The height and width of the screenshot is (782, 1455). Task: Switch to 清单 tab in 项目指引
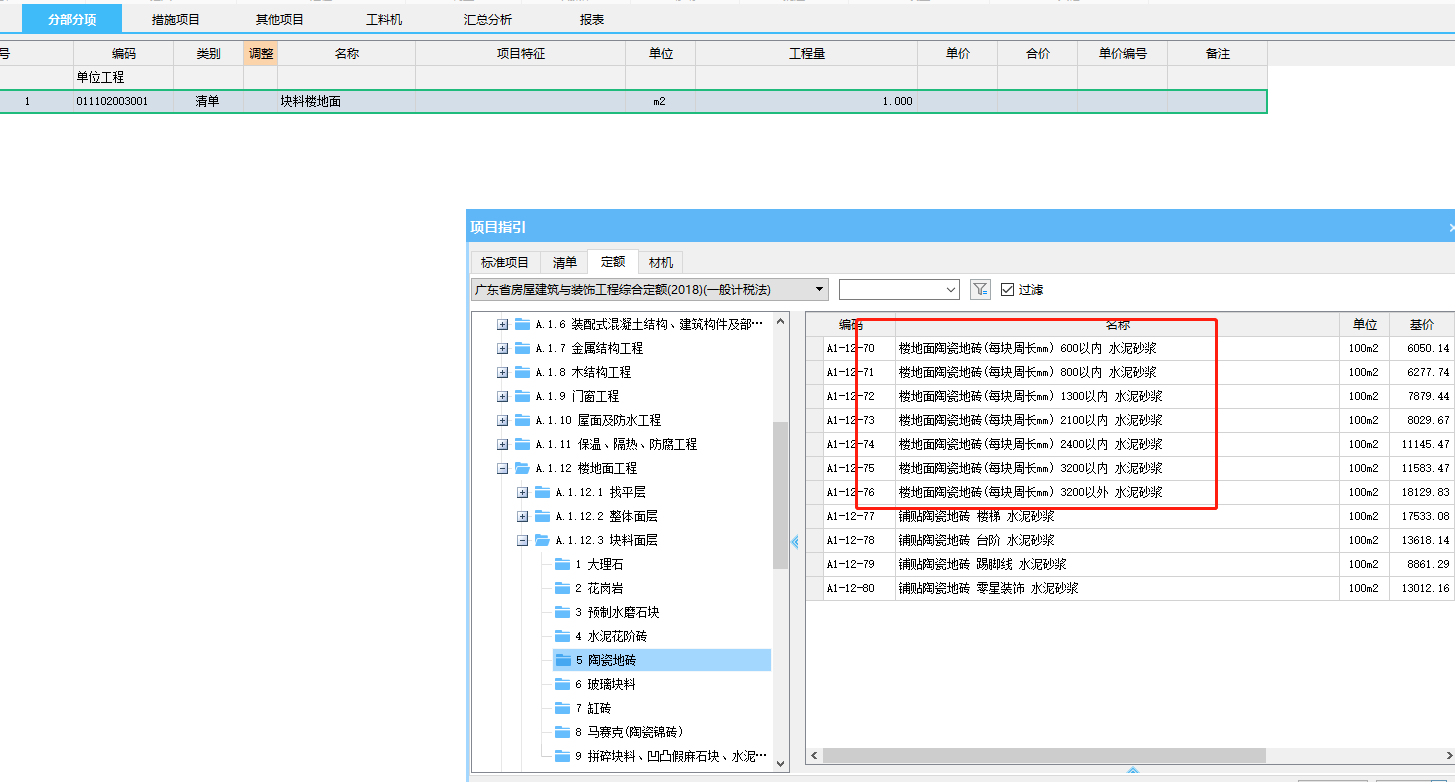click(565, 262)
